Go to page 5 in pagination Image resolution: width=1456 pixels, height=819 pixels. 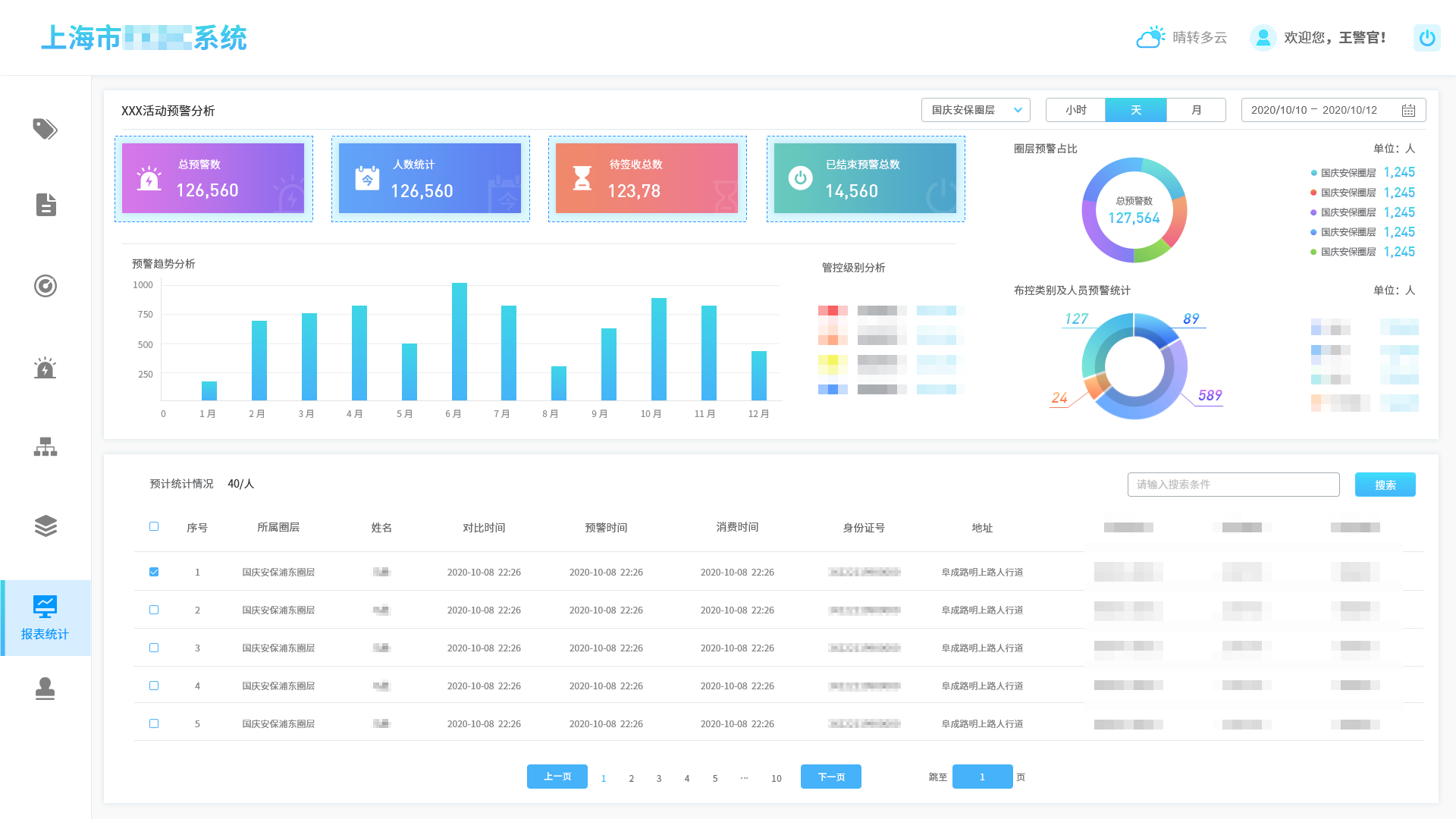(x=715, y=778)
